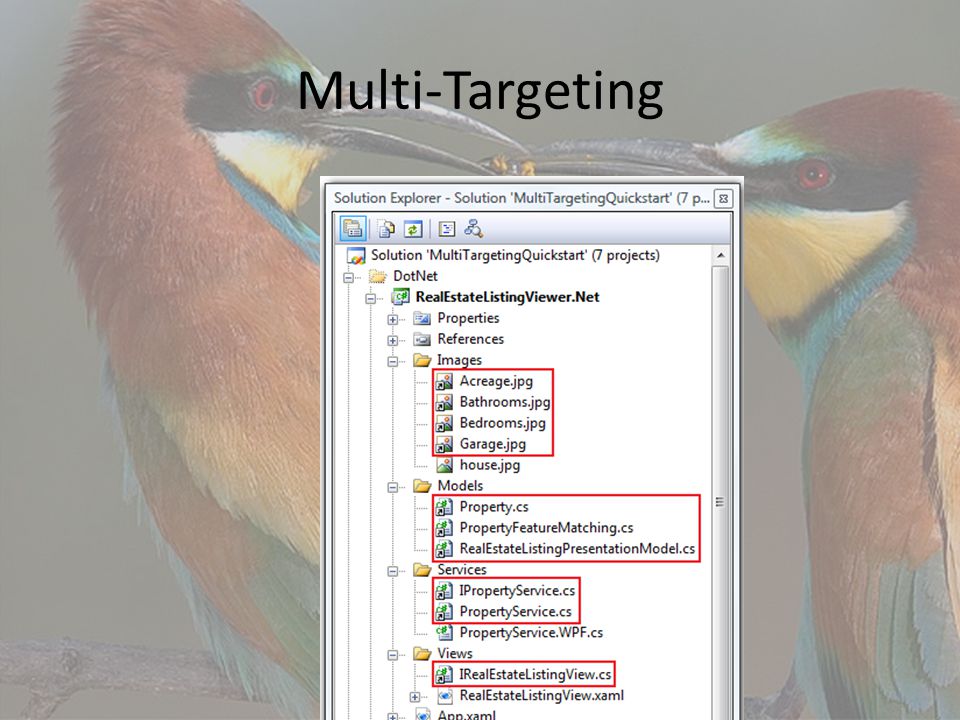Collapse the DotNet solution folder
The image size is (960, 720).
348,277
